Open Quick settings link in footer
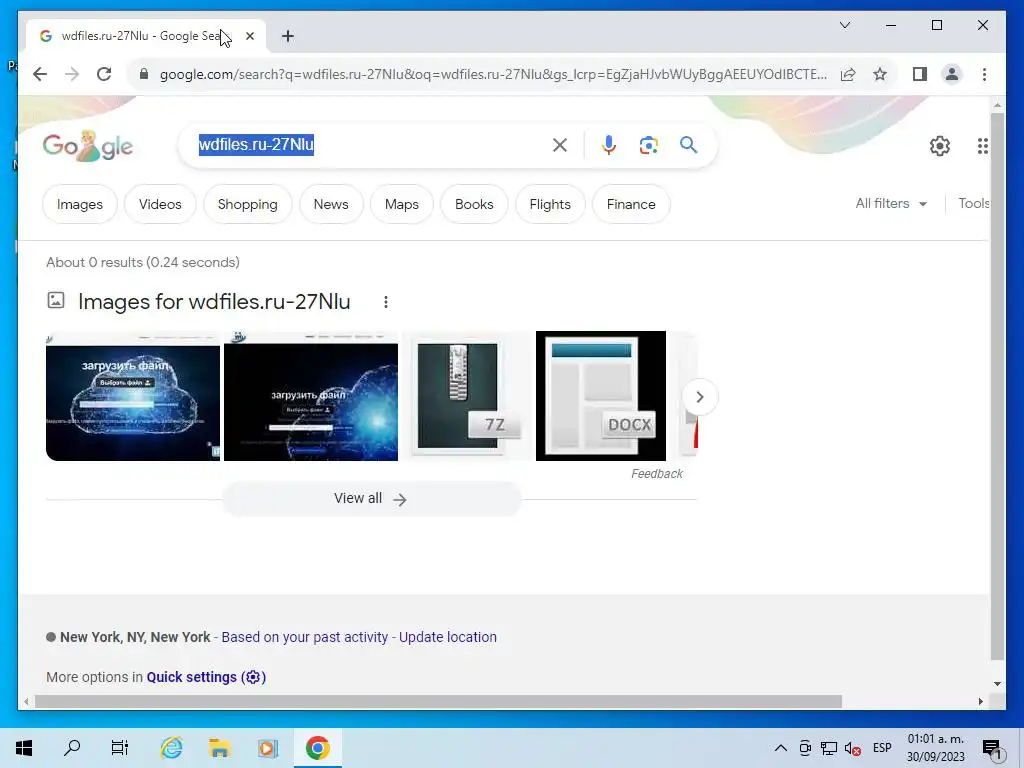 point(206,677)
